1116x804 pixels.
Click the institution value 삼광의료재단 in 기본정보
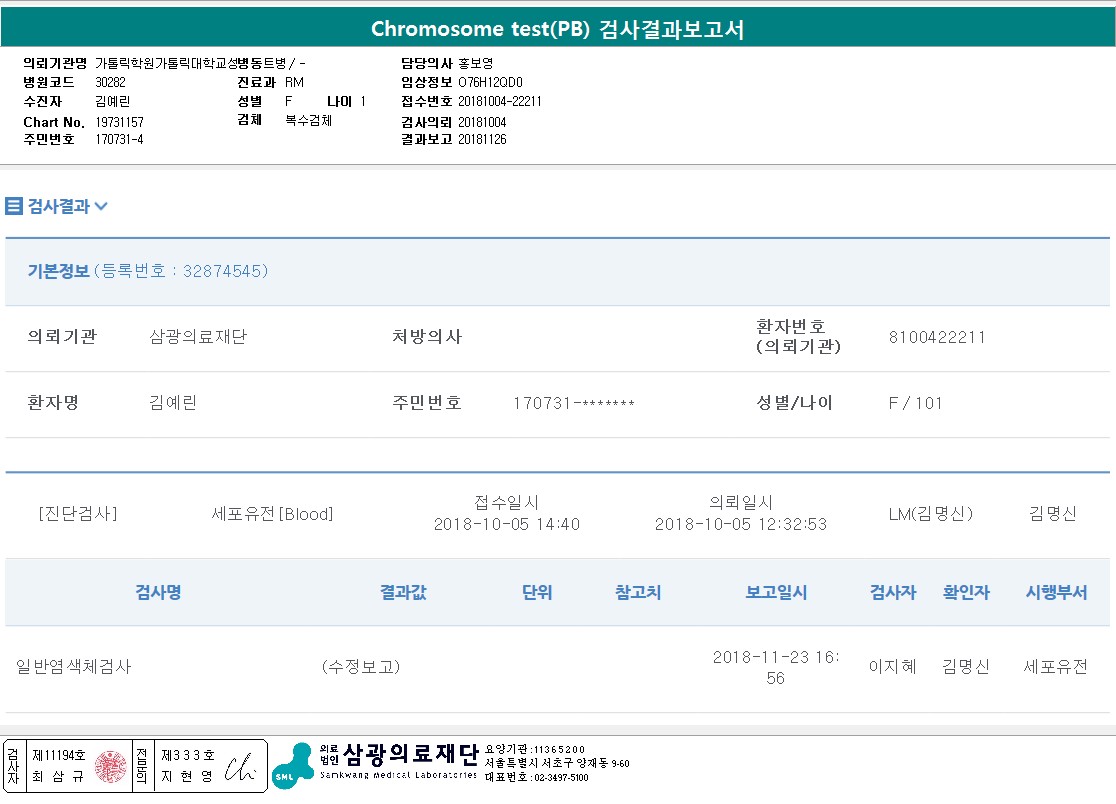[198, 337]
